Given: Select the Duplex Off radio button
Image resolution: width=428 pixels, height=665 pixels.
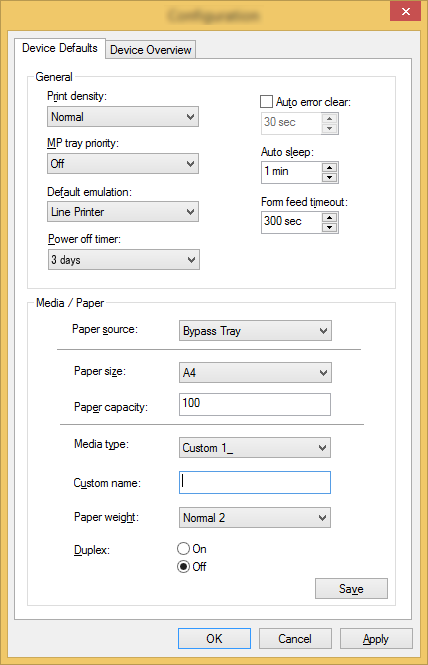Looking at the screenshot, I should point(183,567).
